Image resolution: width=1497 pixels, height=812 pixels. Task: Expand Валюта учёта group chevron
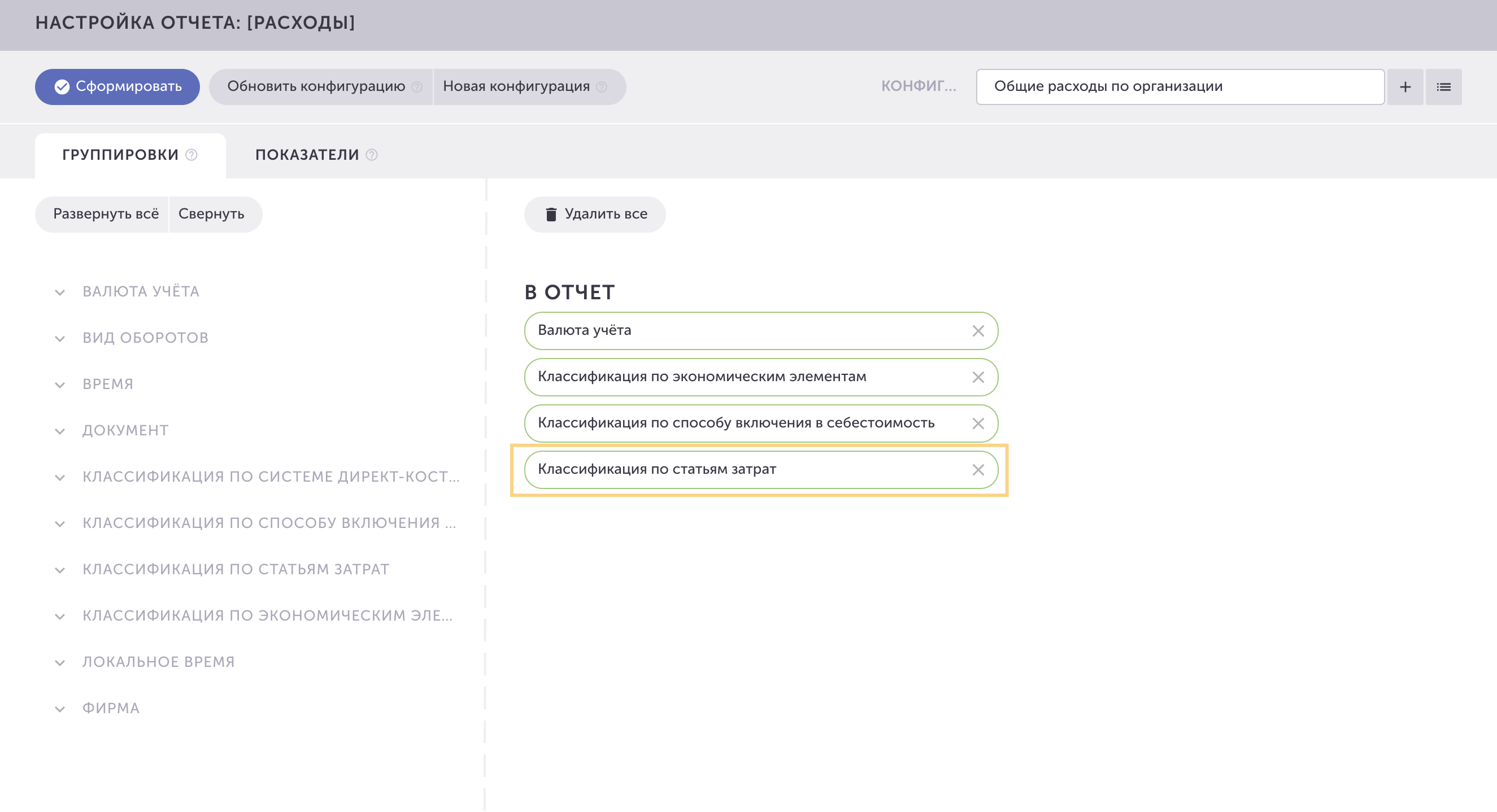coord(59,292)
